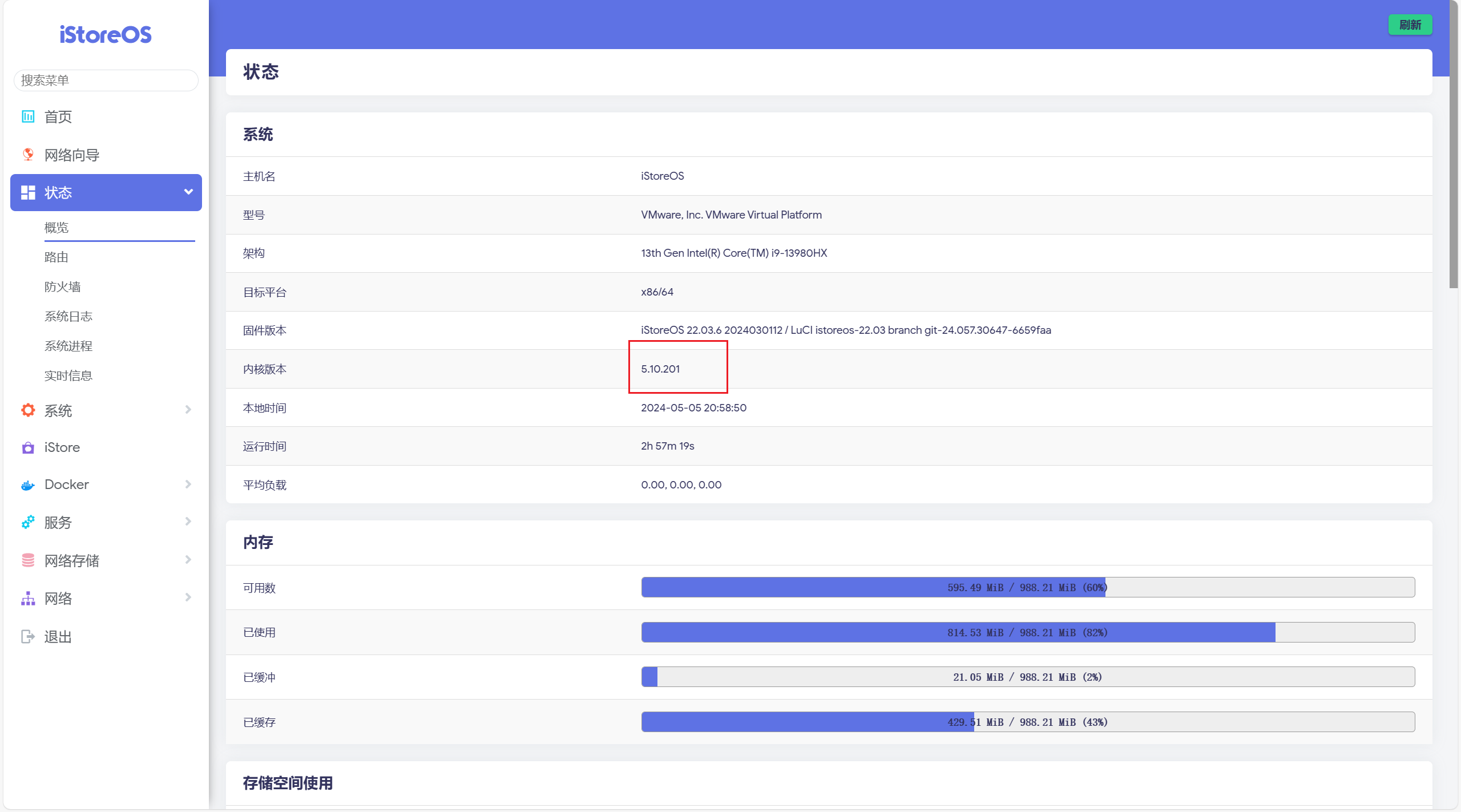
Task: Expand the Docker submenu arrow
Action: click(188, 484)
